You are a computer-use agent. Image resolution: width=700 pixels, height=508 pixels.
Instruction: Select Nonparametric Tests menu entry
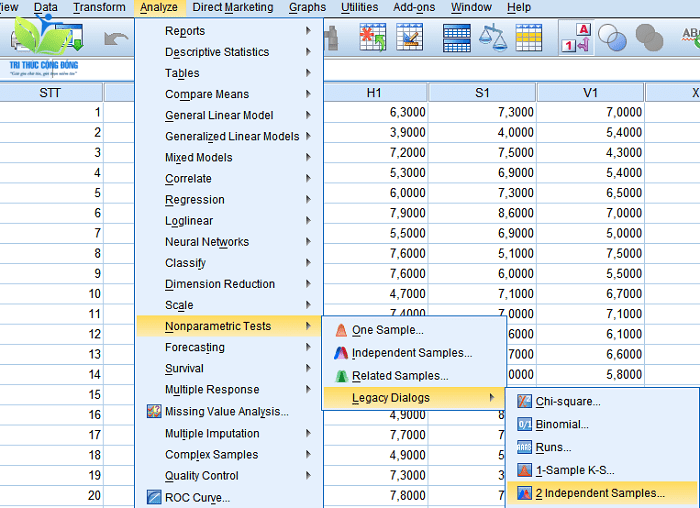(229, 326)
